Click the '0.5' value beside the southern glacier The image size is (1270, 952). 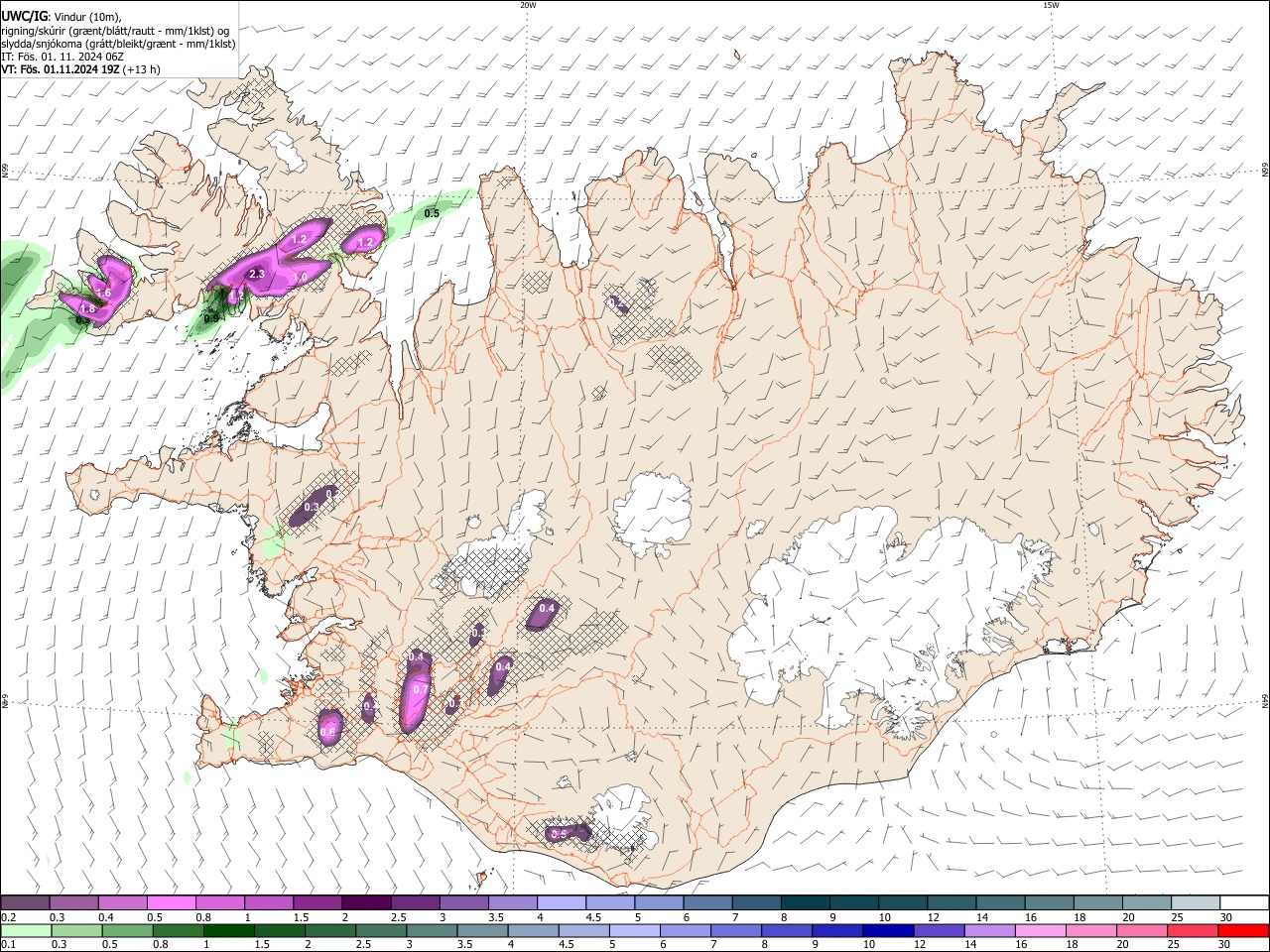[x=559, y=834]
